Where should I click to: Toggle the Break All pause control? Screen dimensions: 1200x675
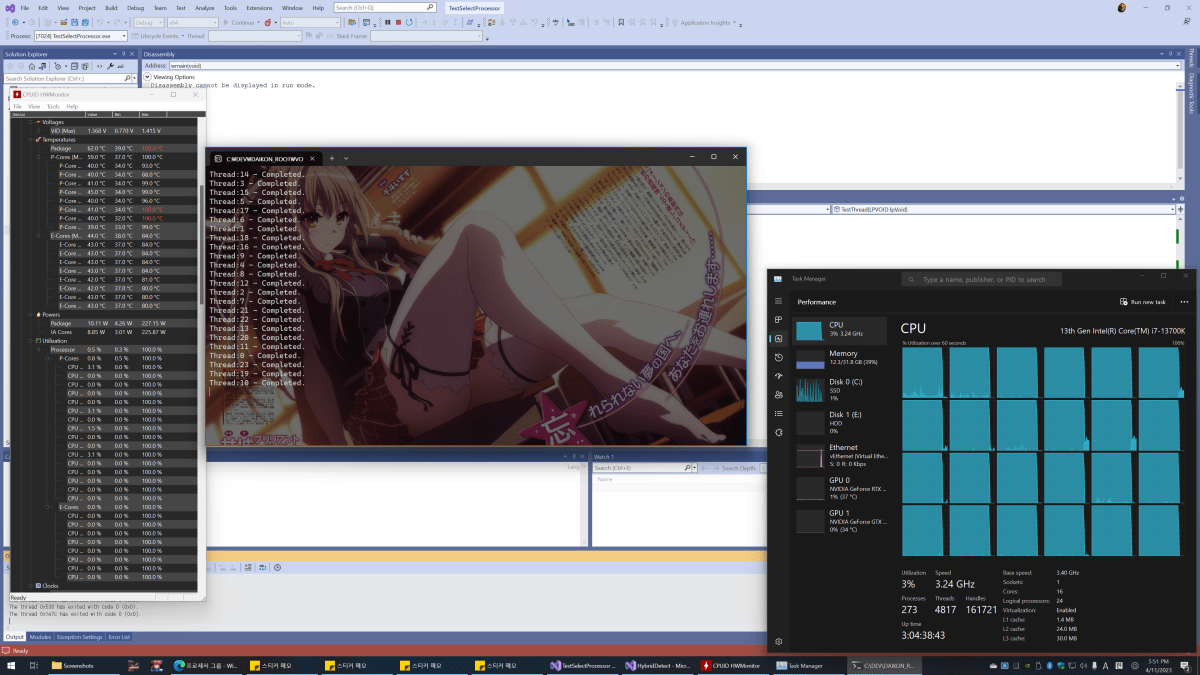387,21
